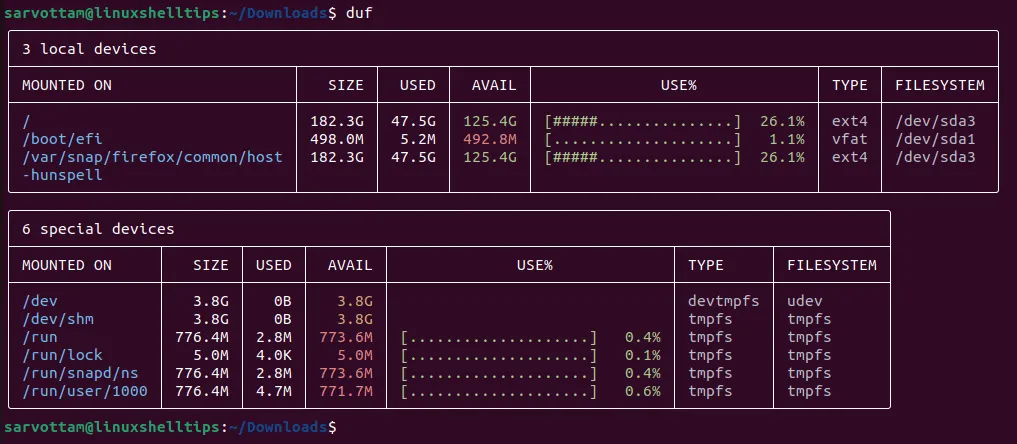Viewport: 1017px width, 444px height.
Task: Click the 492.8M available value
Action: [490, 139]
